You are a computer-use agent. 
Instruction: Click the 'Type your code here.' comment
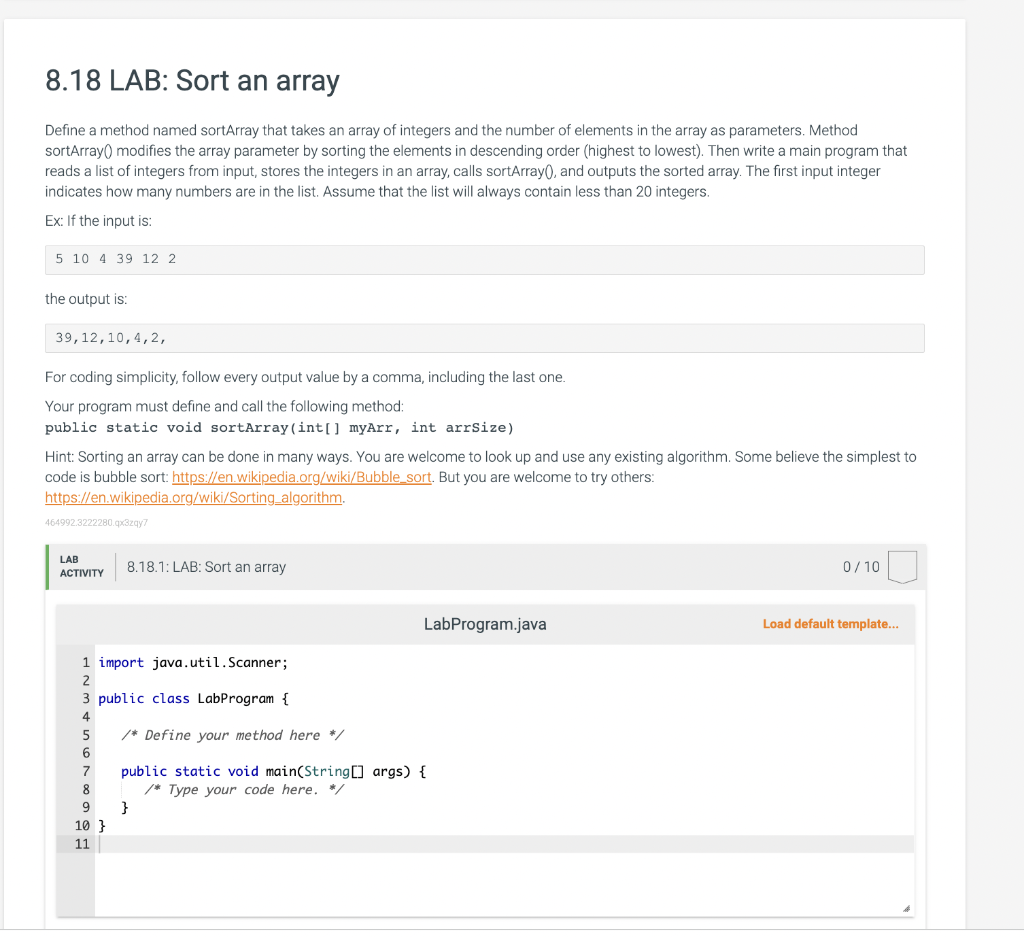(244, 789)
